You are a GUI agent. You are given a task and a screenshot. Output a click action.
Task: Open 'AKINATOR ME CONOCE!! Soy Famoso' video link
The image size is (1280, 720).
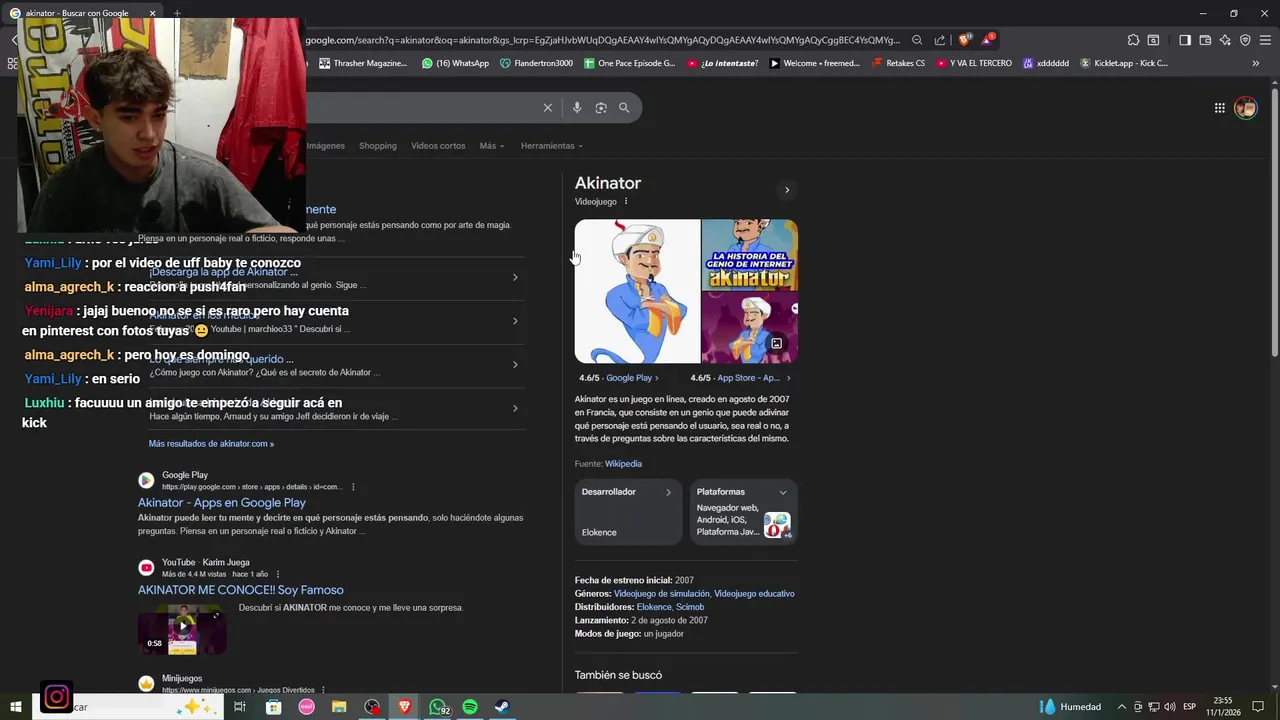click(x=241, y=590)
